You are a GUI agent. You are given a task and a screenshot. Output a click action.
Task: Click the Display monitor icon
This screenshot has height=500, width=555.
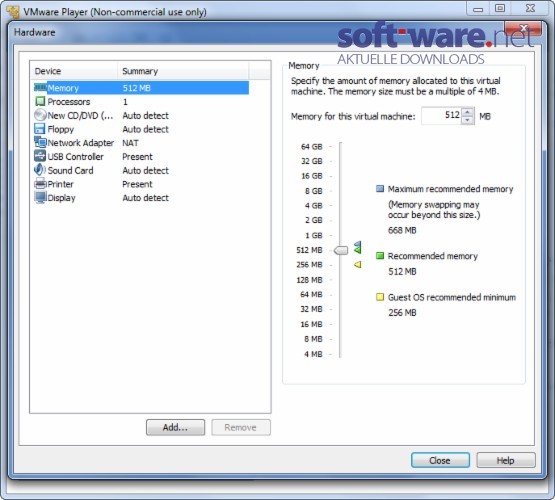(40, 197)
